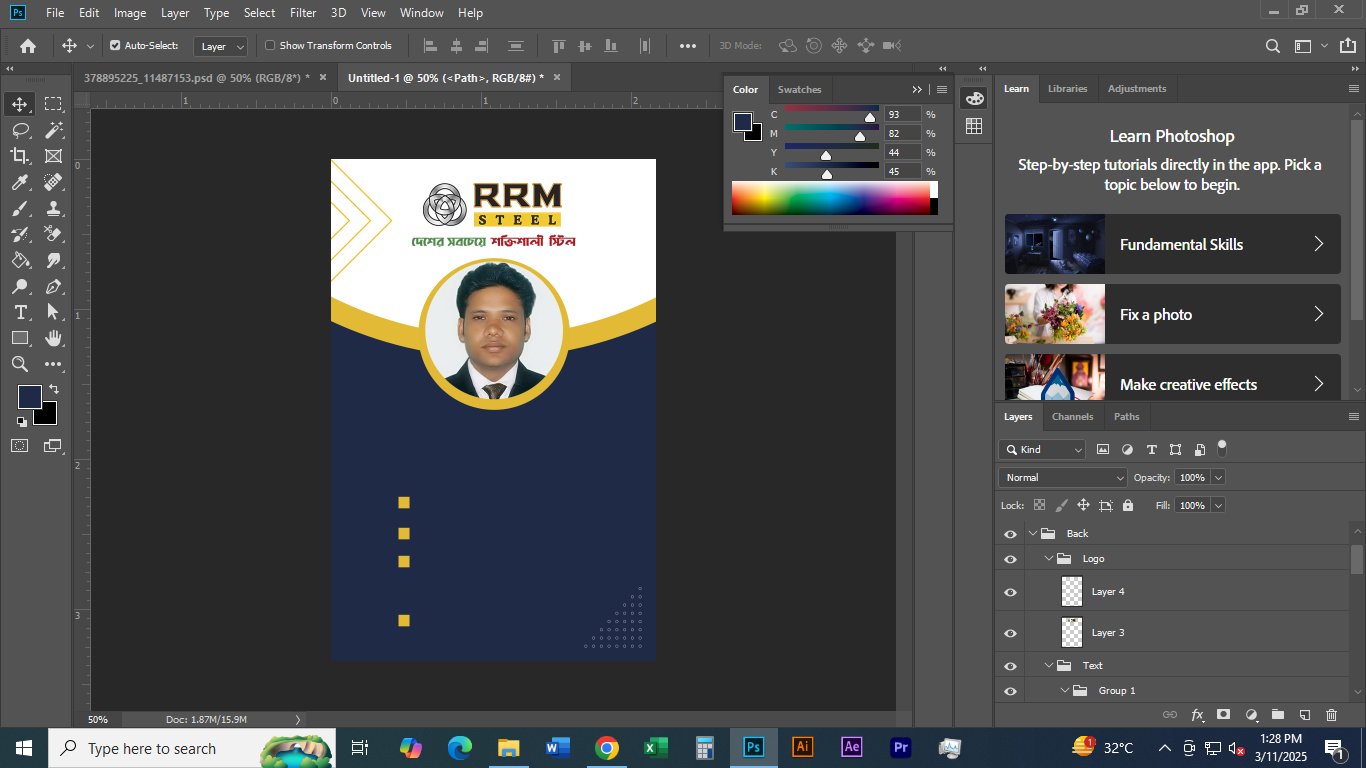
Task: Click the Layer 3 thumbnail
Action: [x=1072, y=633]
